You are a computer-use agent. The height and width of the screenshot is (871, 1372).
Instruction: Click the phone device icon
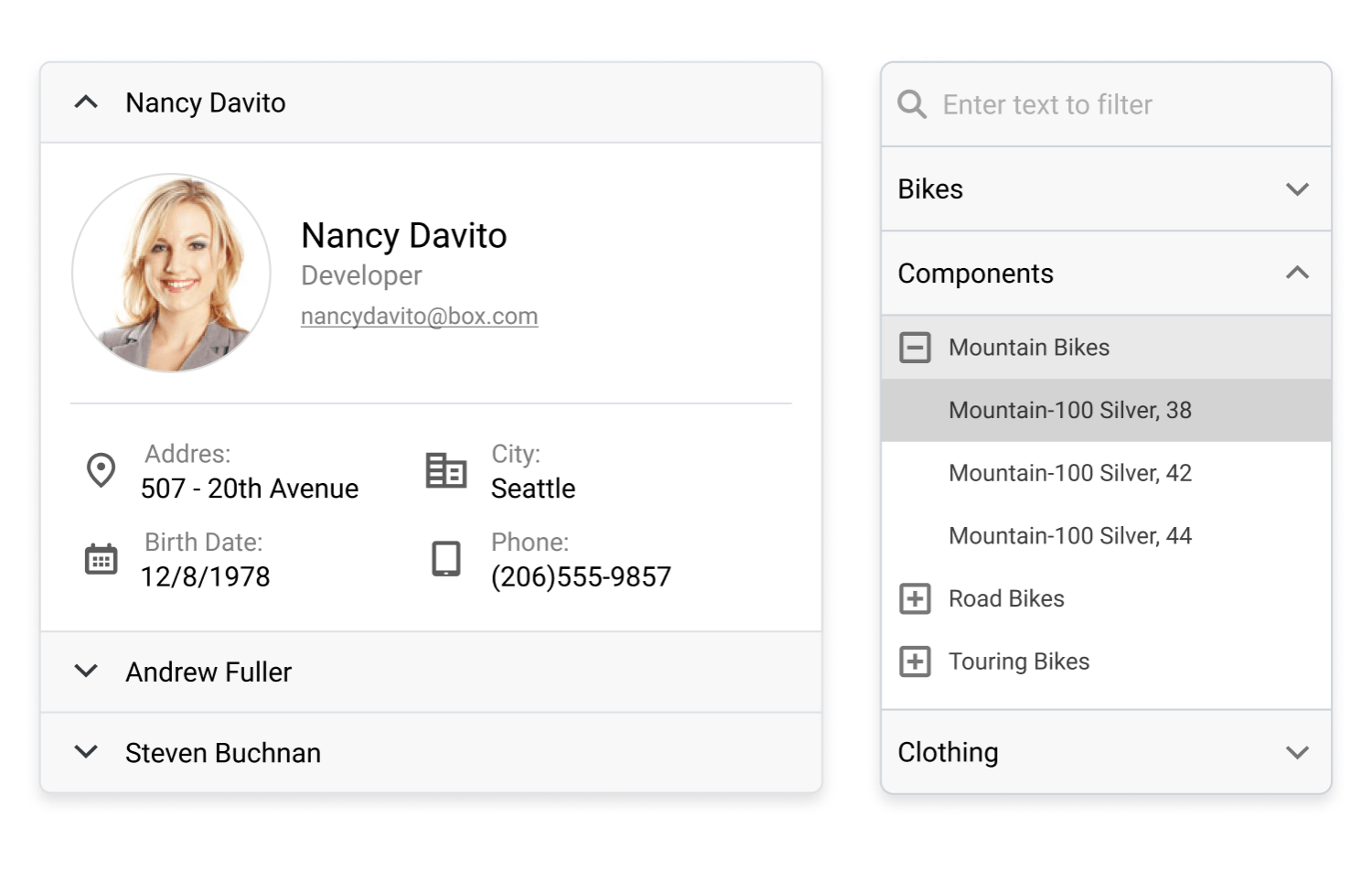point(446,559)
